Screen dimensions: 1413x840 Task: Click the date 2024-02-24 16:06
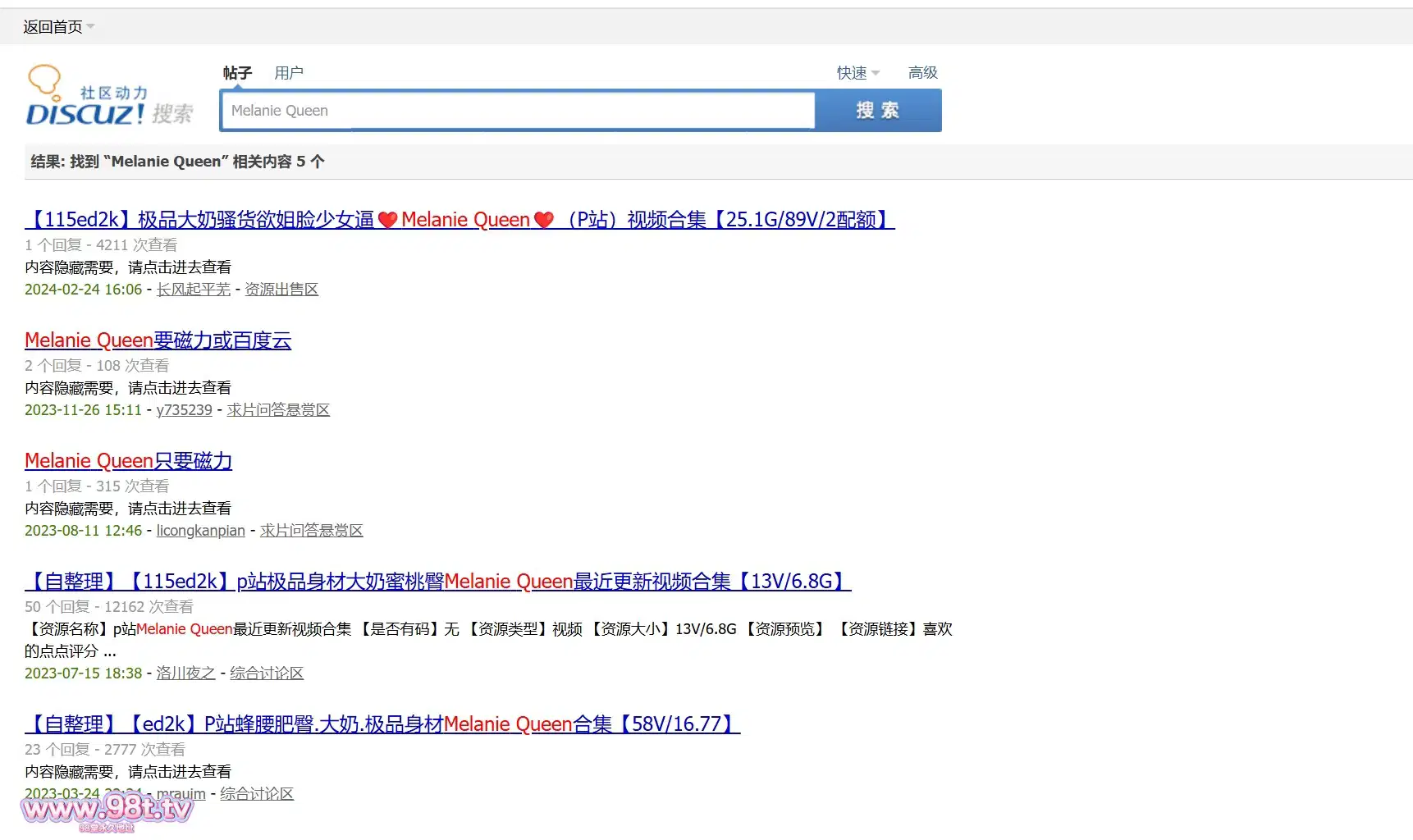[x=84, y=290]
